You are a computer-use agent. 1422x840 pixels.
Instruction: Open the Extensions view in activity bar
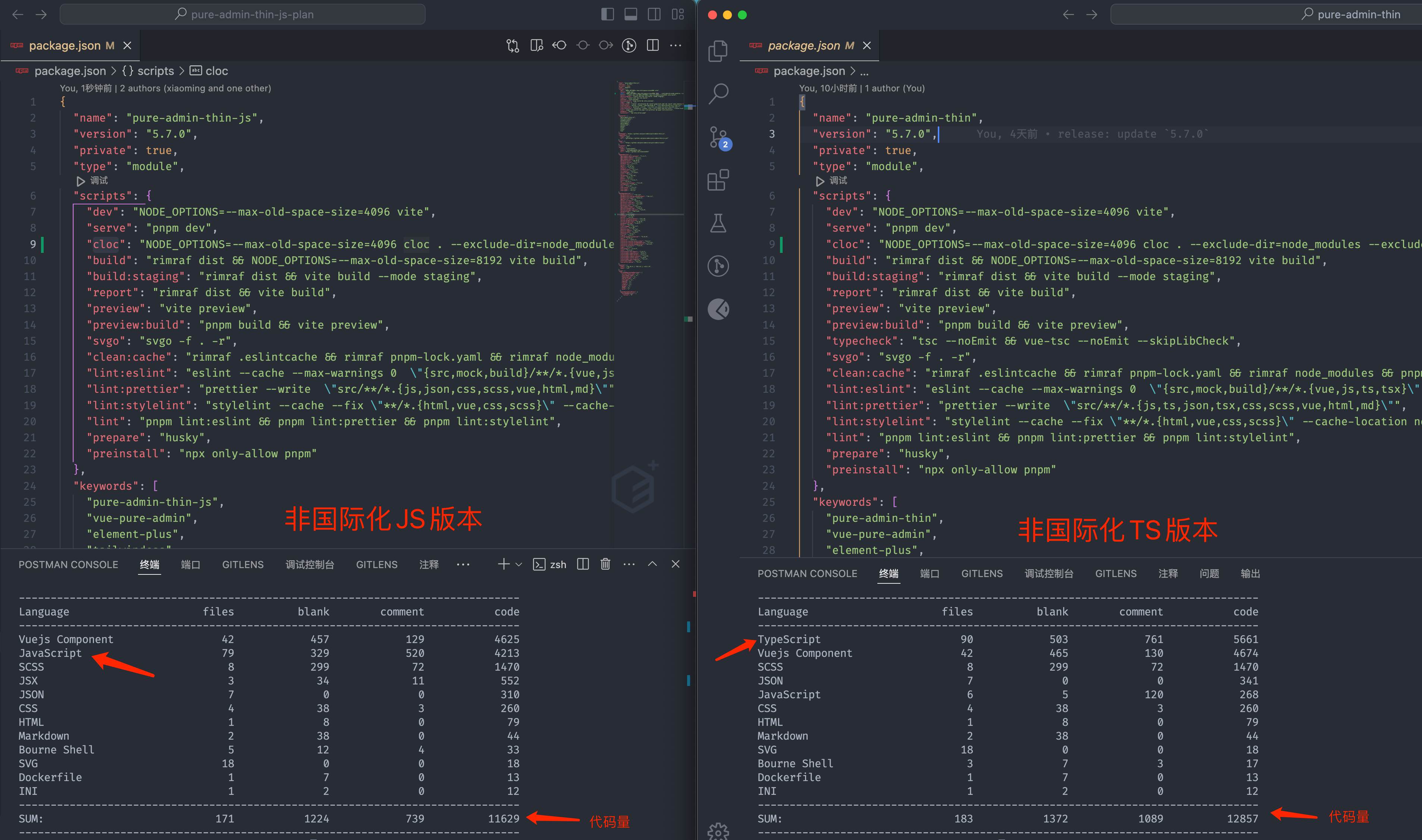[x=718, y=180]
